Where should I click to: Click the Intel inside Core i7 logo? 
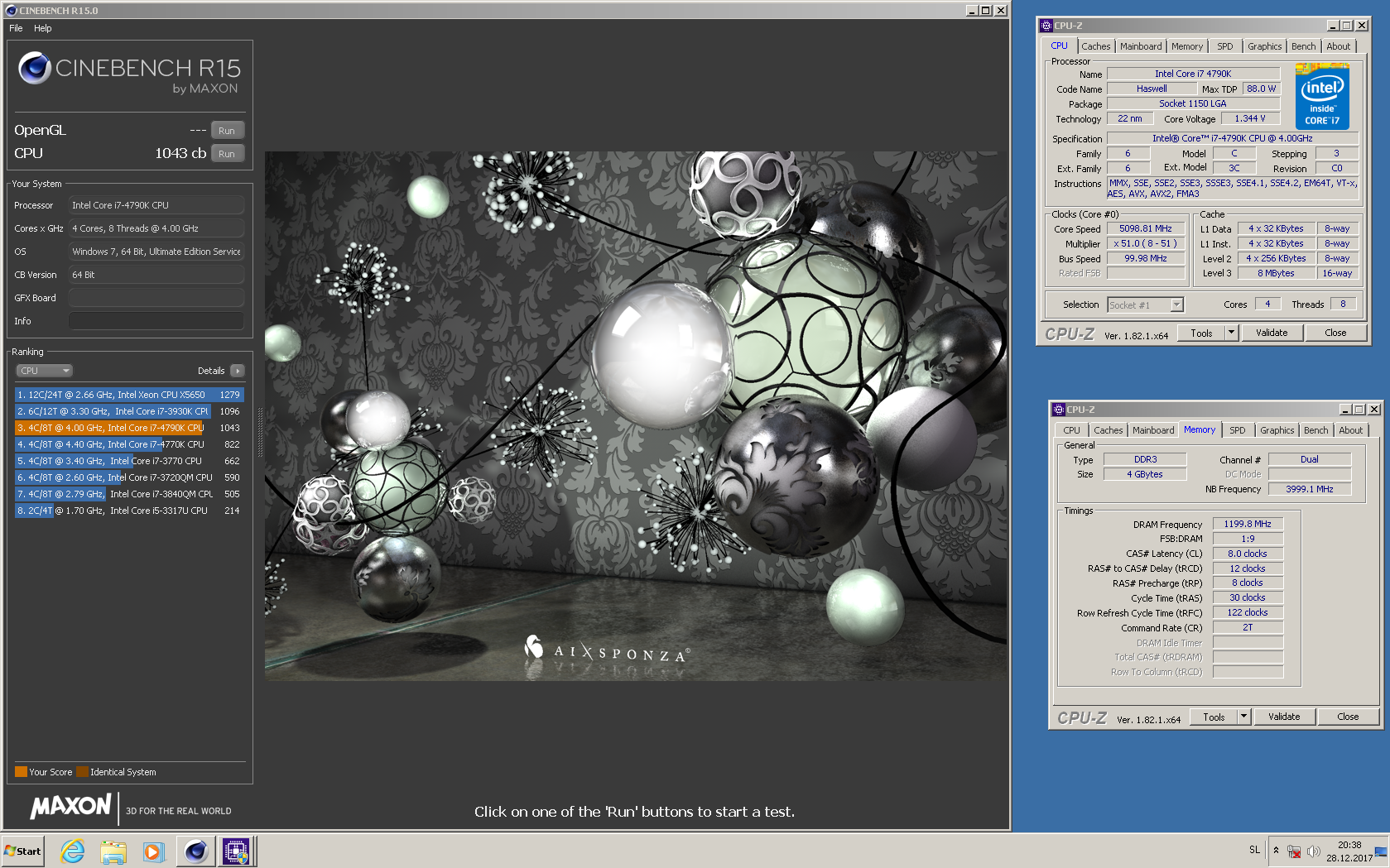click(x=1322, y=96)
